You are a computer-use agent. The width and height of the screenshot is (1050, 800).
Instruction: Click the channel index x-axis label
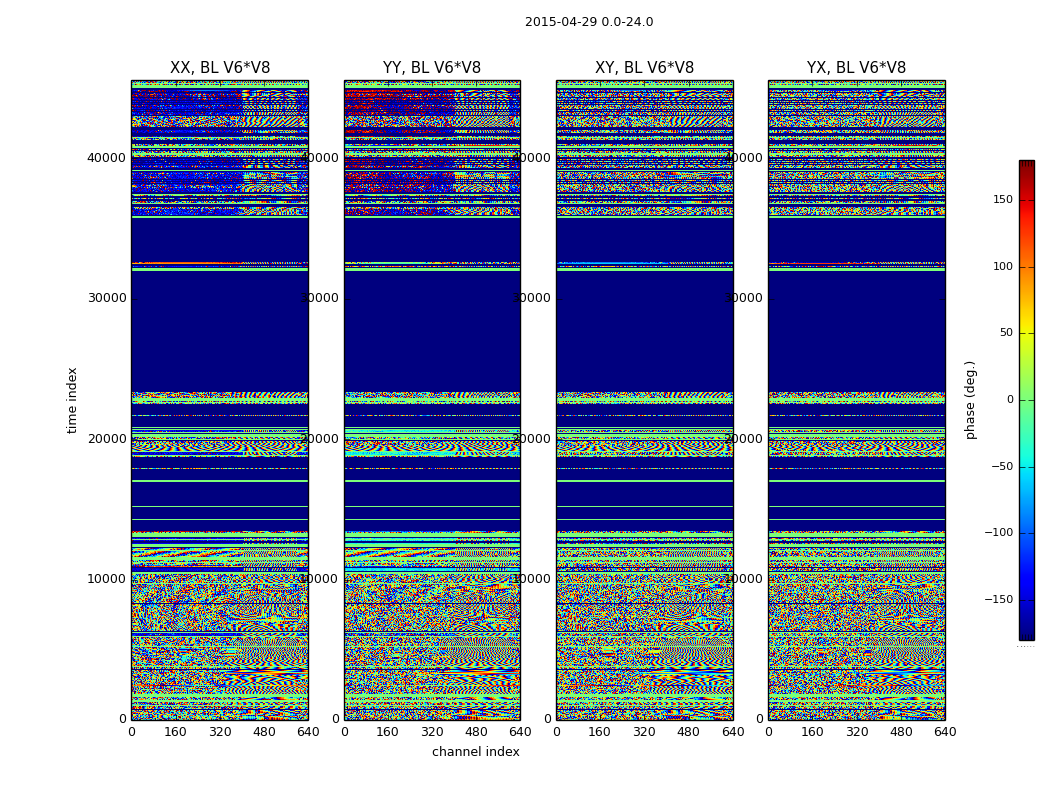475,752
